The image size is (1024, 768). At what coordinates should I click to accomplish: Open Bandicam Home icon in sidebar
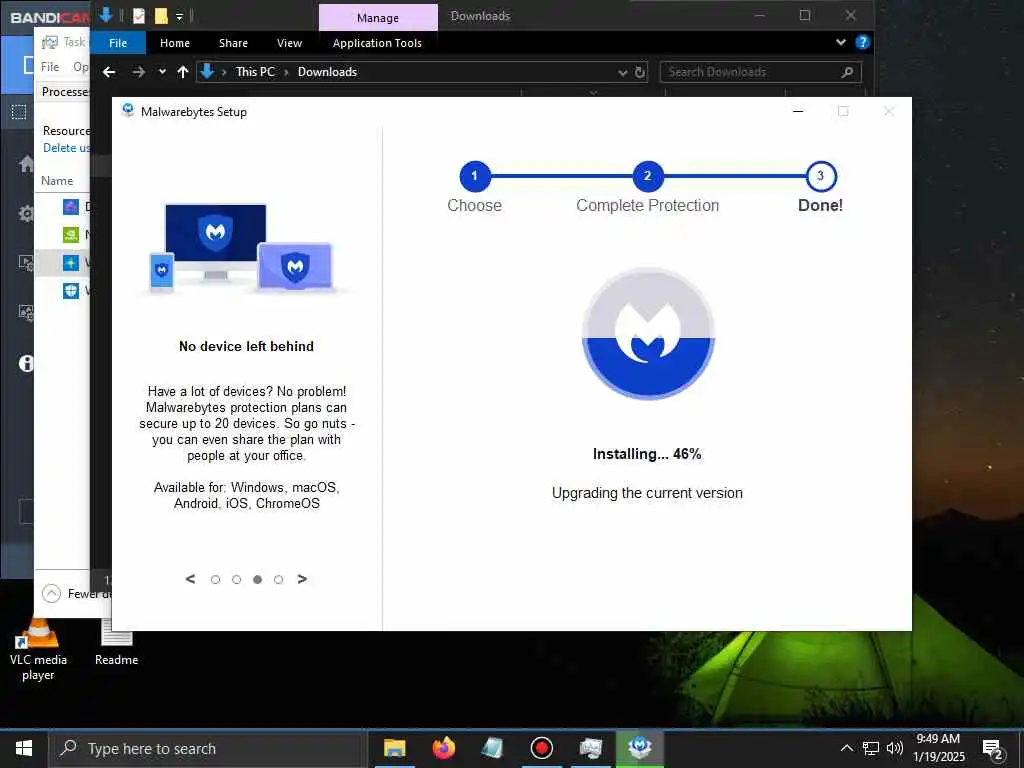click(x=26, y=163)
